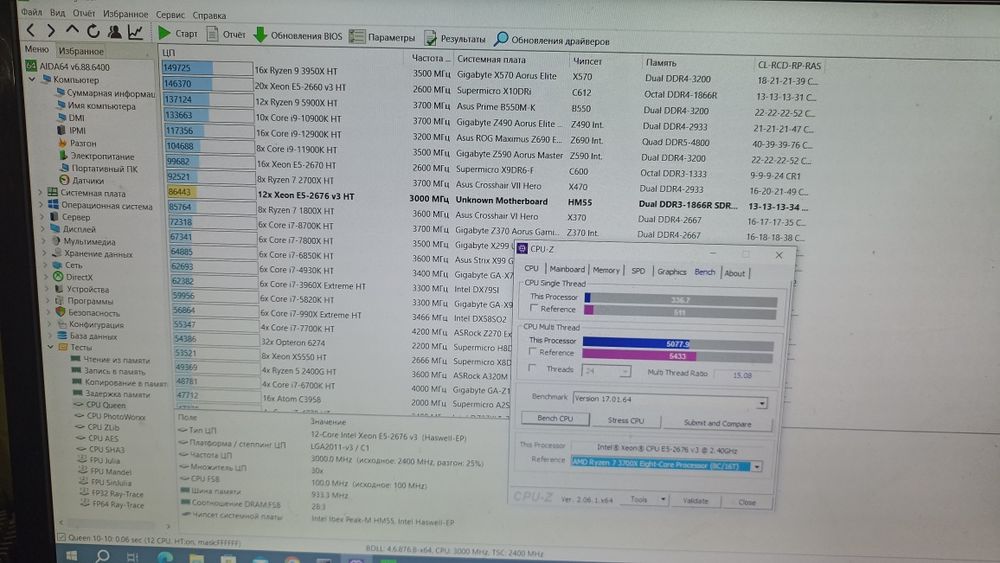1000x563 pixels.
Task: Open the Mainboard tab in CPU-Z
Action: click(567, 269)
